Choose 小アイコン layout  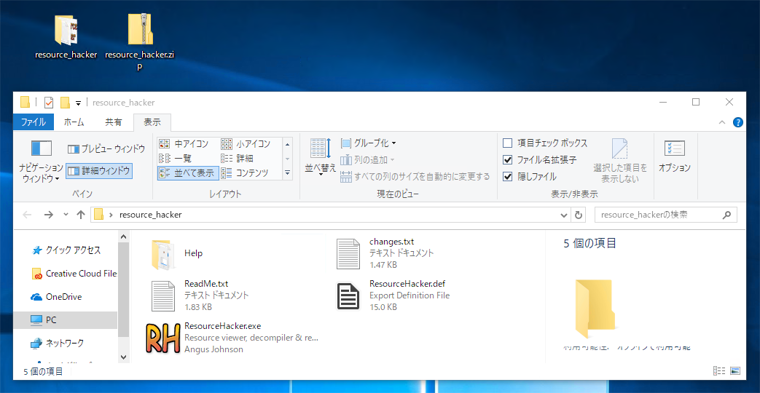pos(246,144)
